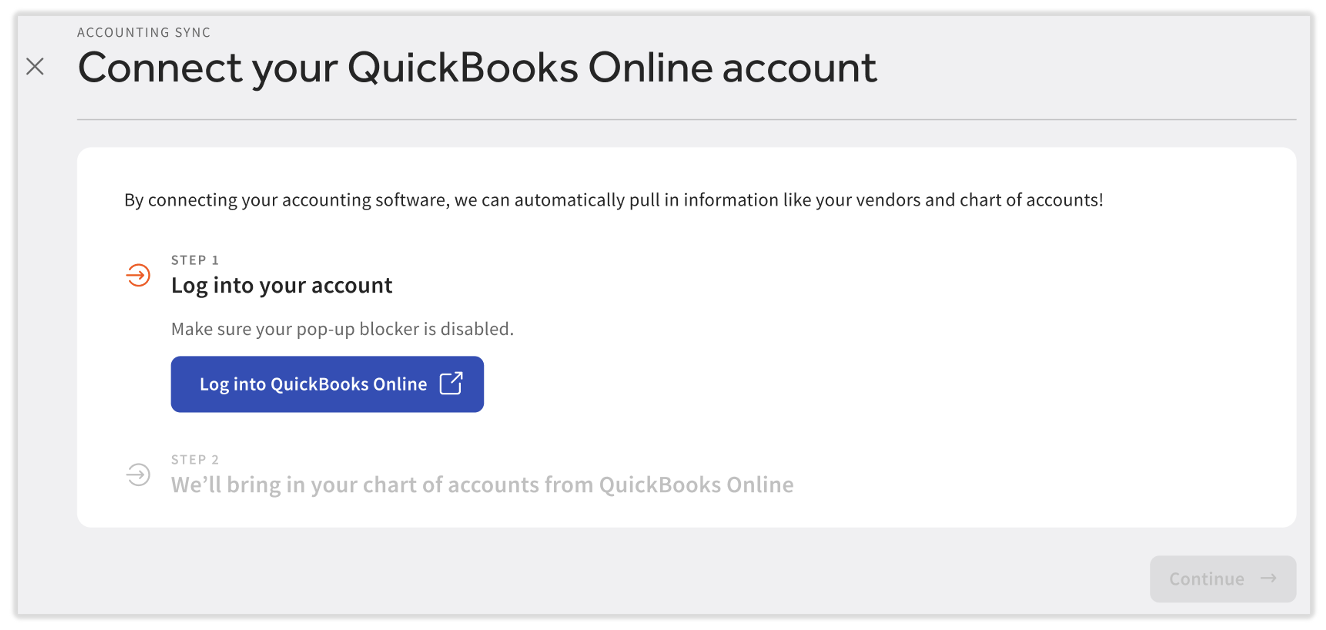Select the Step 2 chart of accounts title
Screen dimensions: 1326x630
482,485
